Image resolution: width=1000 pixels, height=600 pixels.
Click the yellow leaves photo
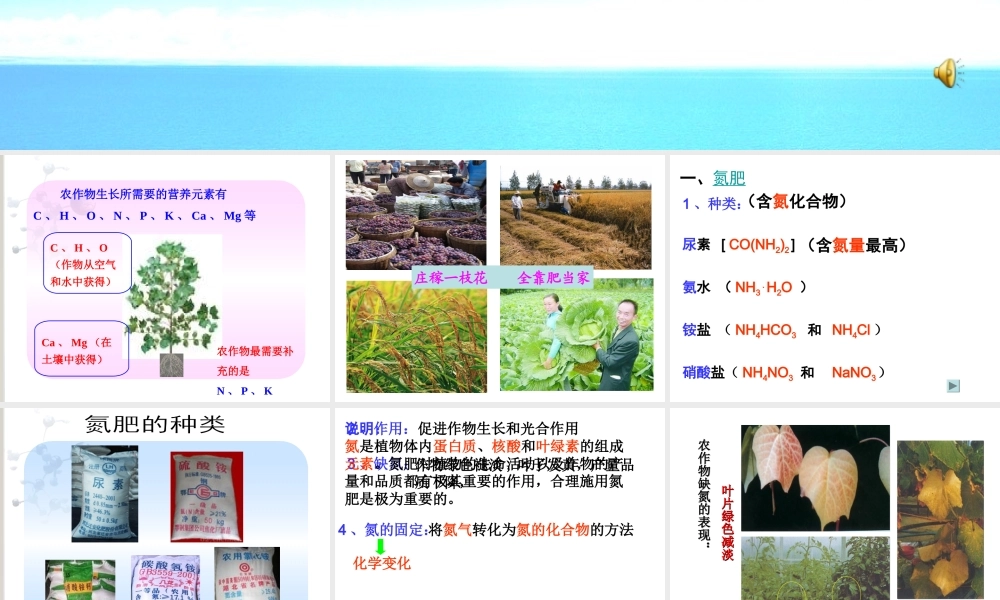click(940, 520)
